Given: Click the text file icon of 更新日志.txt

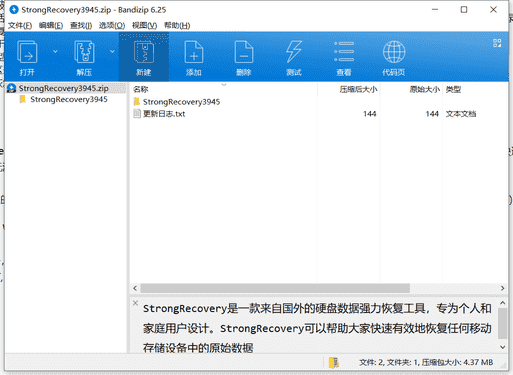Looking at the screenshot, I should [x=137, y=114].
